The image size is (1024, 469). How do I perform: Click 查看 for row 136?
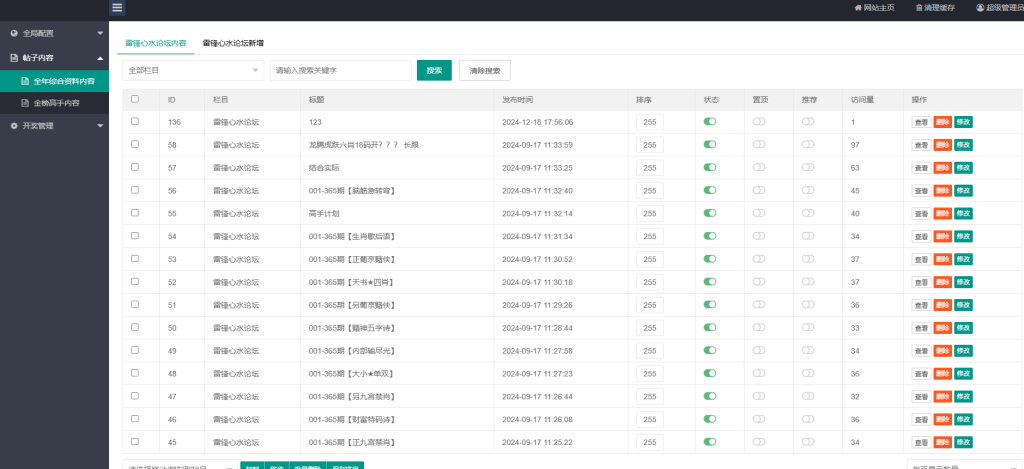(x=921, y=122)
